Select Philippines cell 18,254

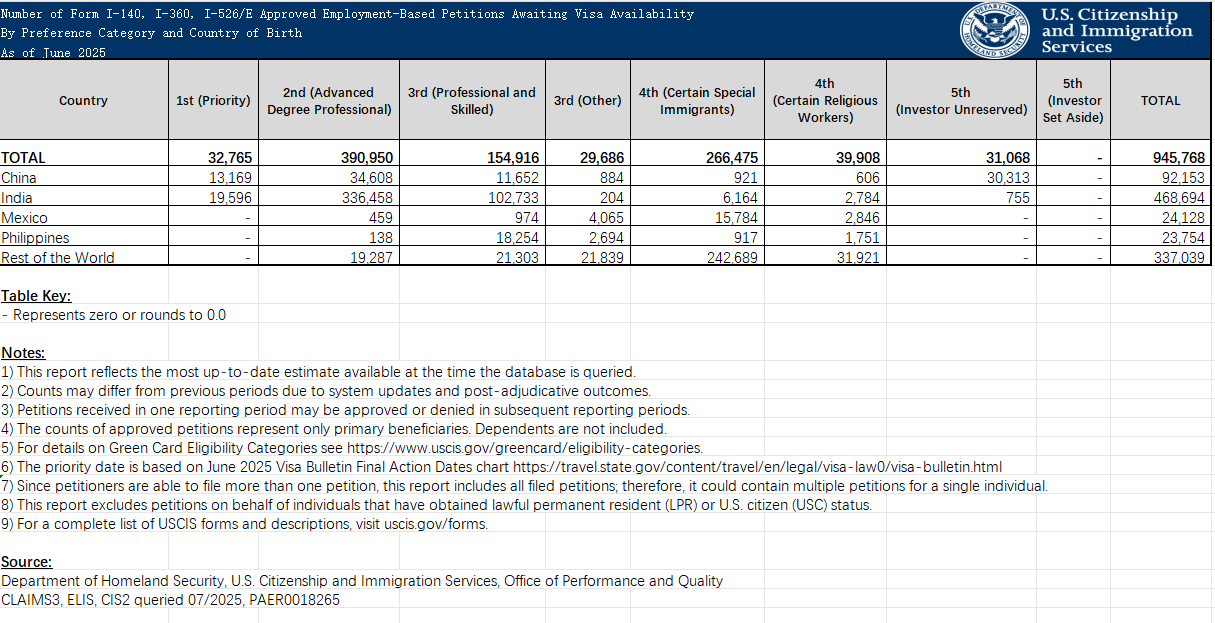(x=472, y=238)
